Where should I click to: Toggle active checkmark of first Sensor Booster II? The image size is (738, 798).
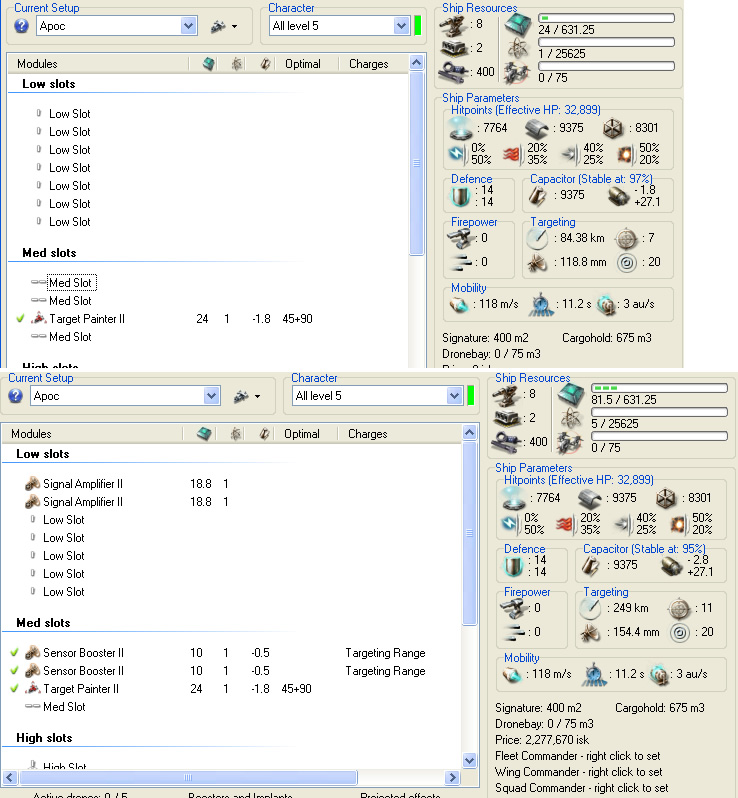(x=14, y=652)
